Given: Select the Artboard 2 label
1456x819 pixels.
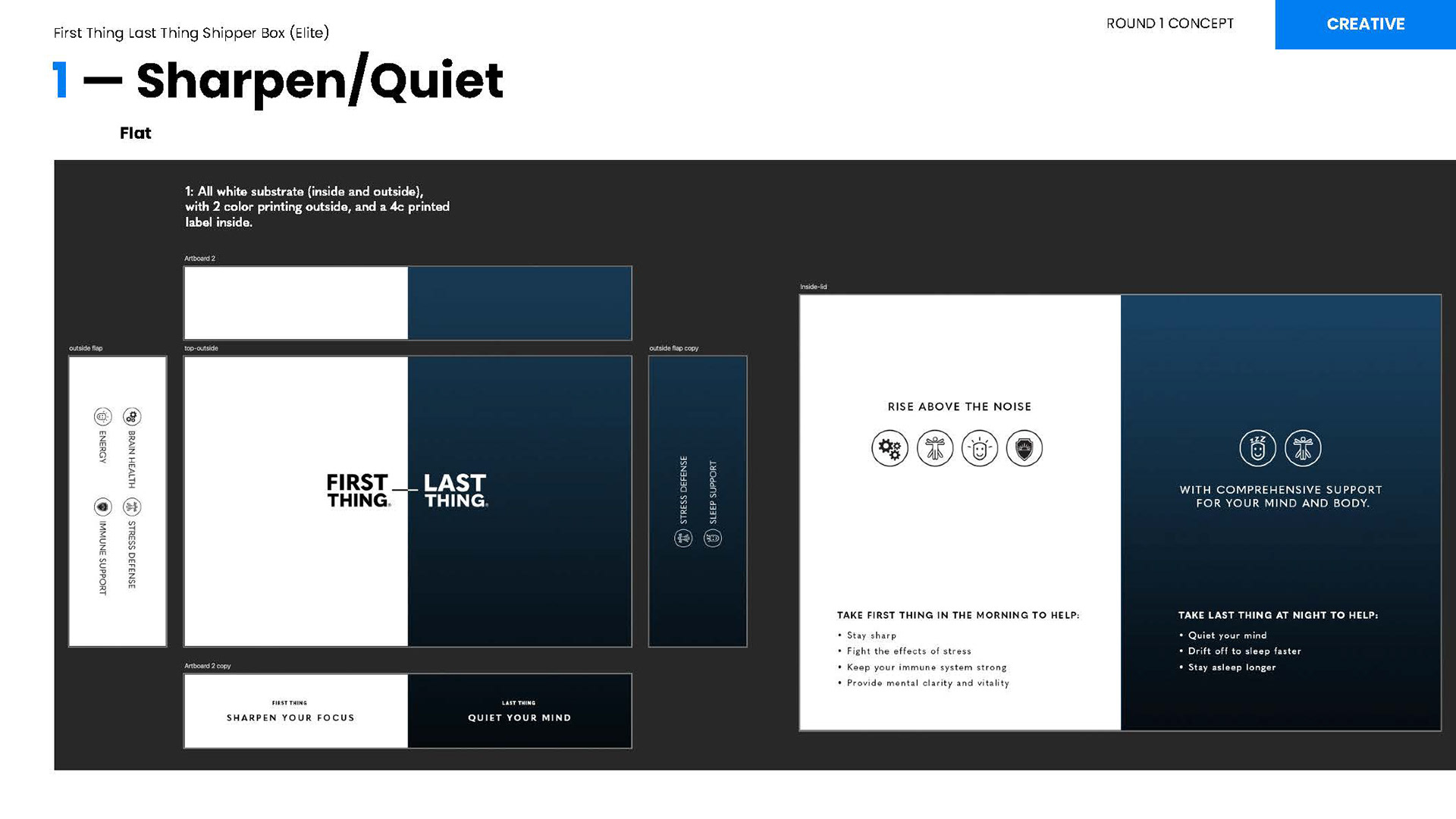Looking at the screenshot, I should click(x=199, y=259).
